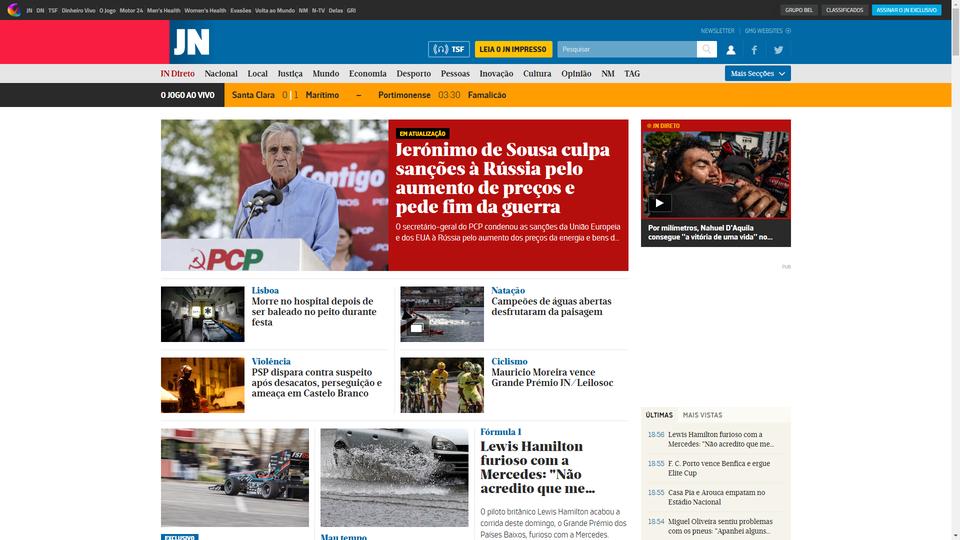Open Portimonense vs Famalicão match
This screenshot has height=540, width=960.
point(442,95)
